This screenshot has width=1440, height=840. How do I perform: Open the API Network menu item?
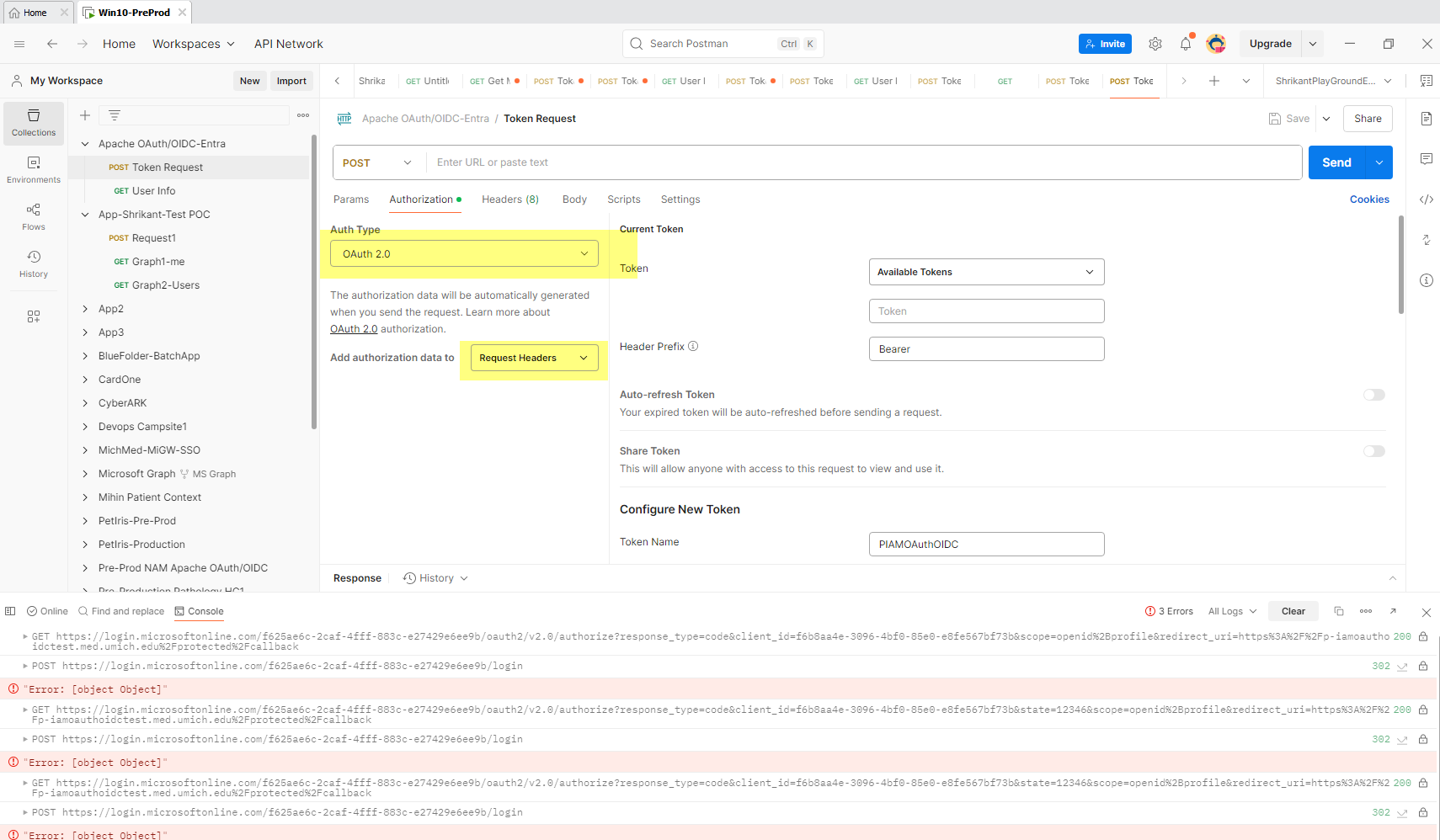tap(289, 44)
